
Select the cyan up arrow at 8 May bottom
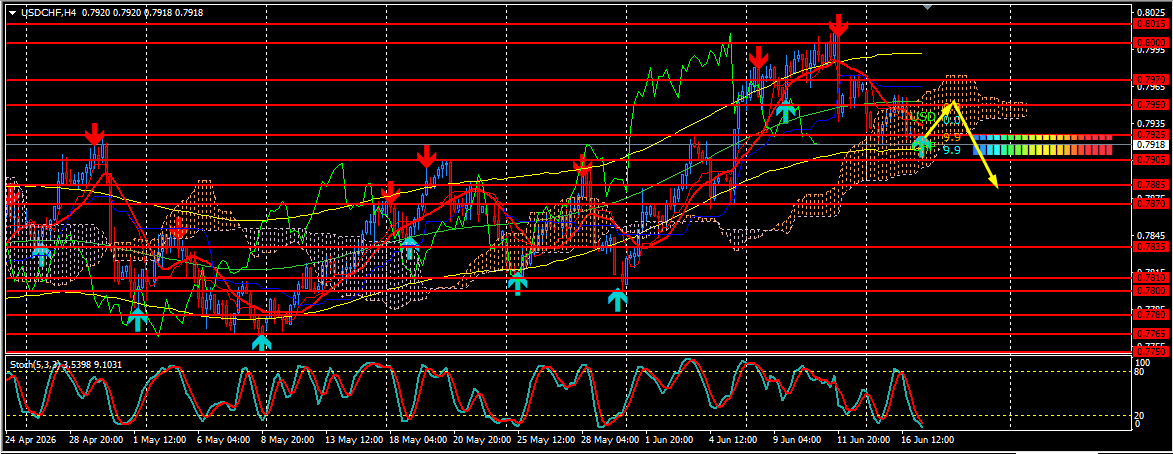(x=261, y=343)
